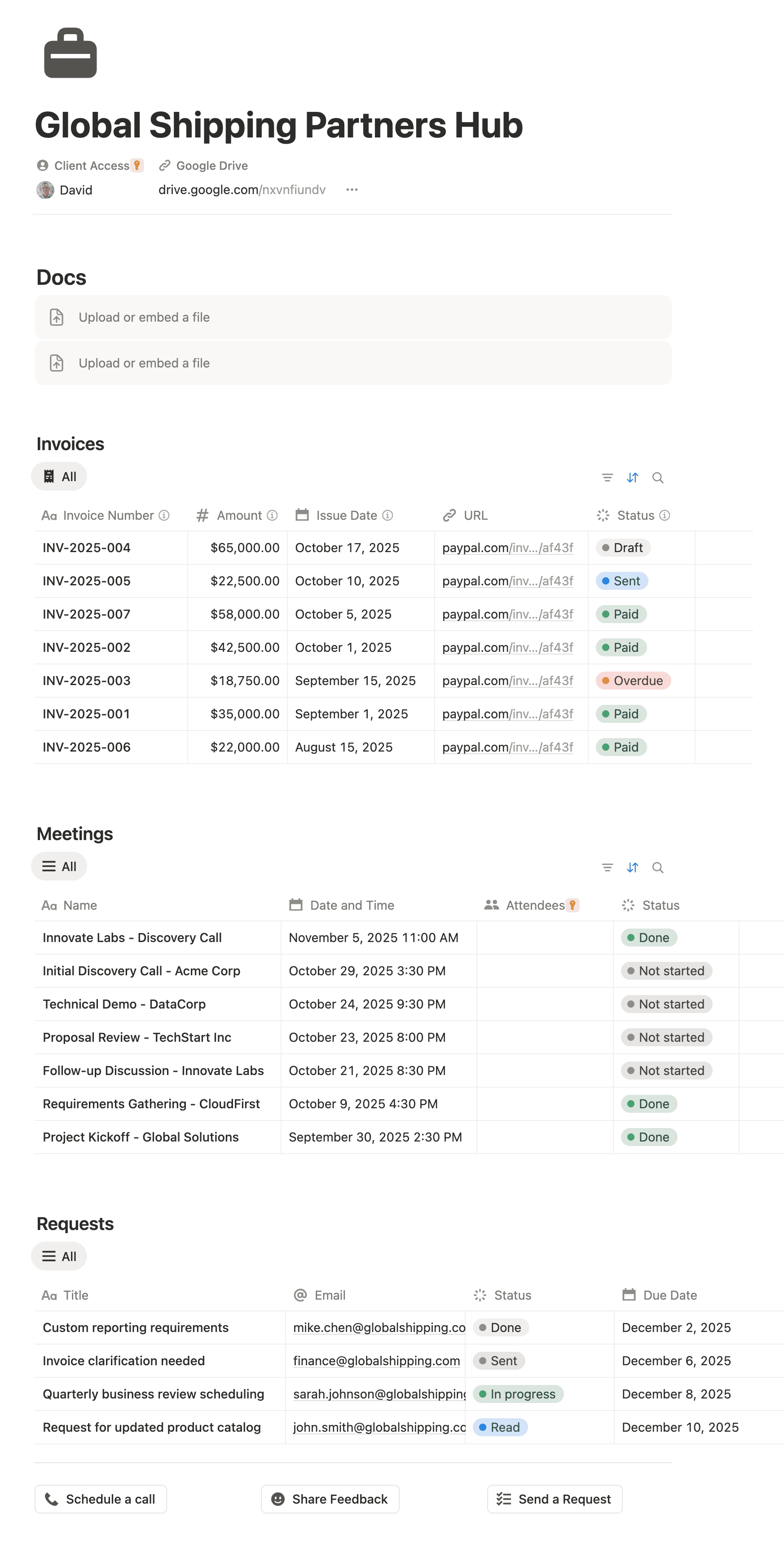Click the Send a Request button
Image resolution: width=784 pixels, height=1562 pixels.
[x=555, y=1499]
